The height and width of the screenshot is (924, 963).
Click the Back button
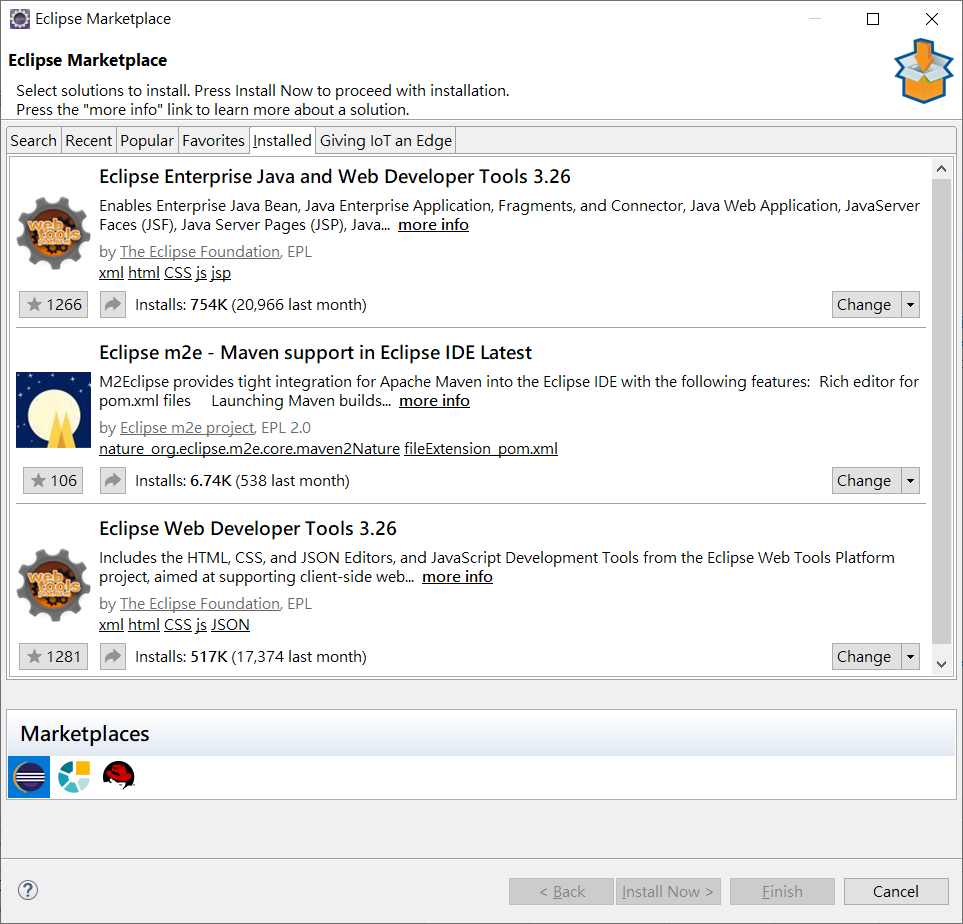click(561, 891)
